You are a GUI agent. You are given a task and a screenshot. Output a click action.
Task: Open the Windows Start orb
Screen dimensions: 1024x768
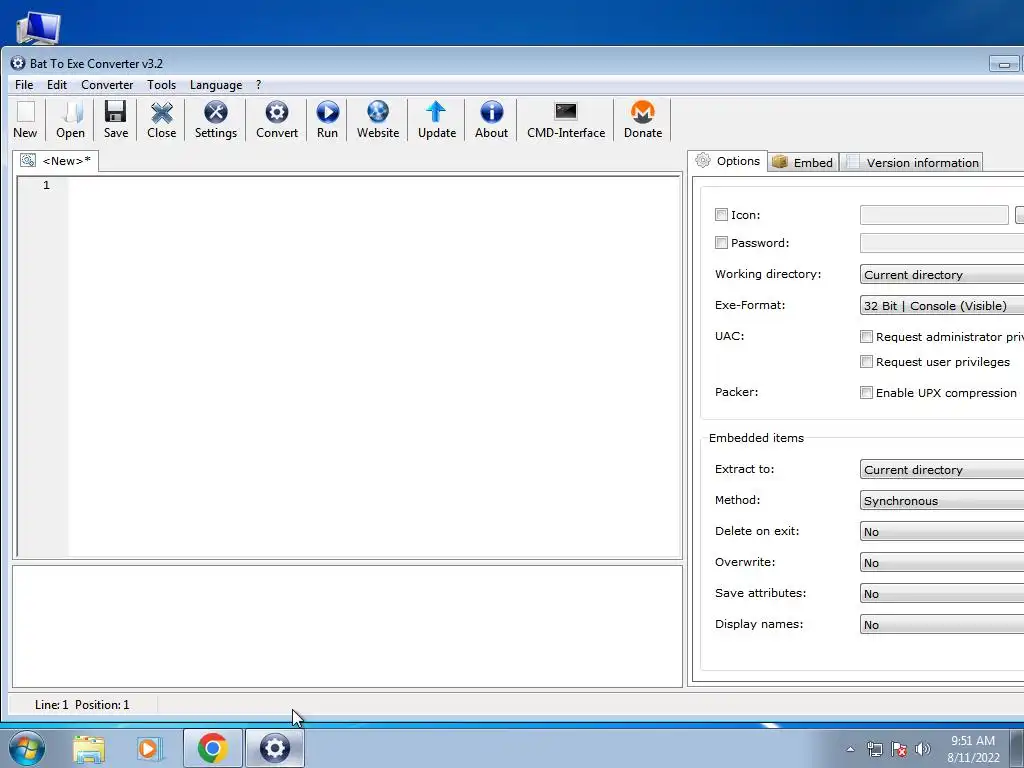coord(27,748)
